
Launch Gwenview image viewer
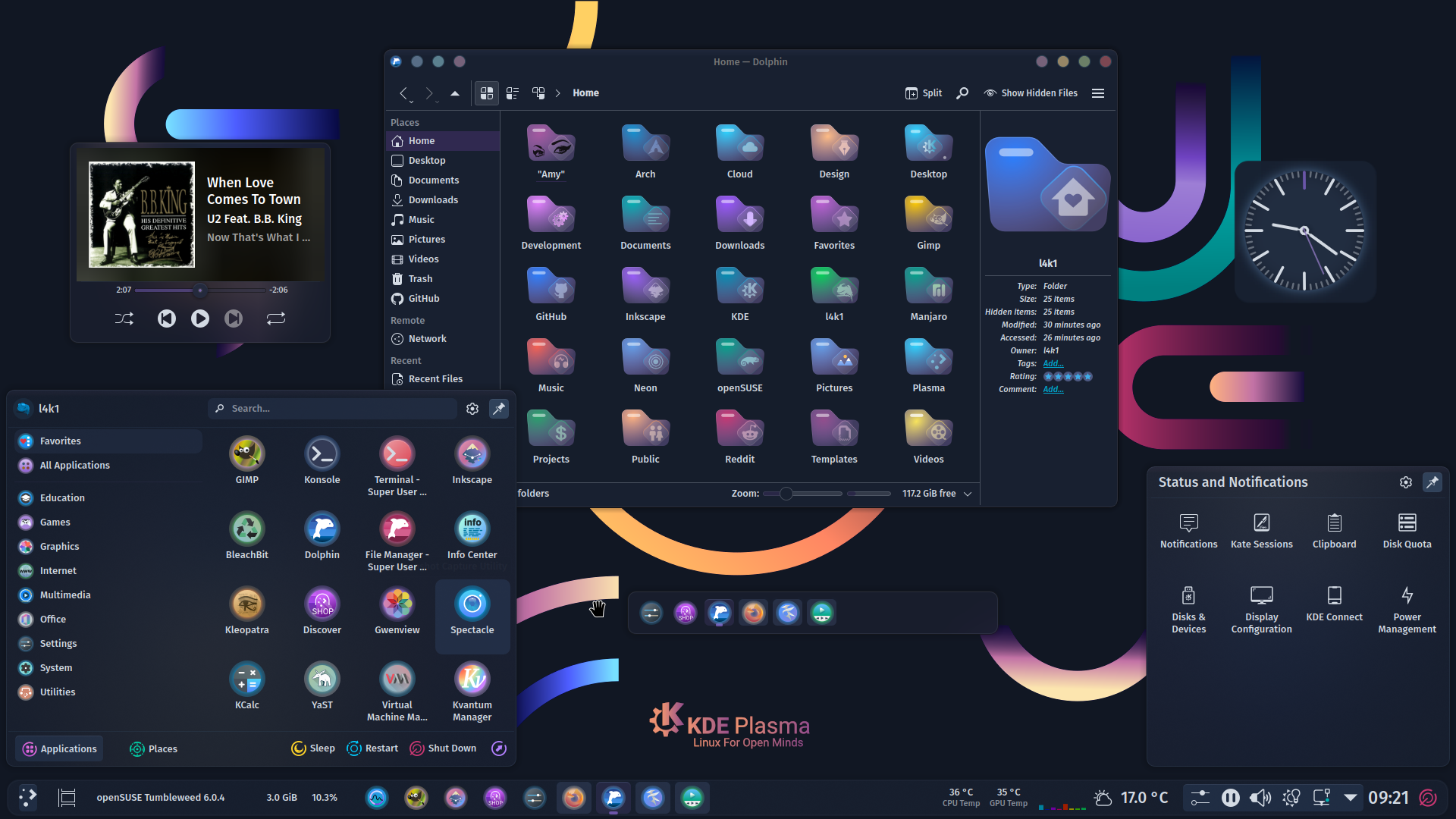click(397, 610)
